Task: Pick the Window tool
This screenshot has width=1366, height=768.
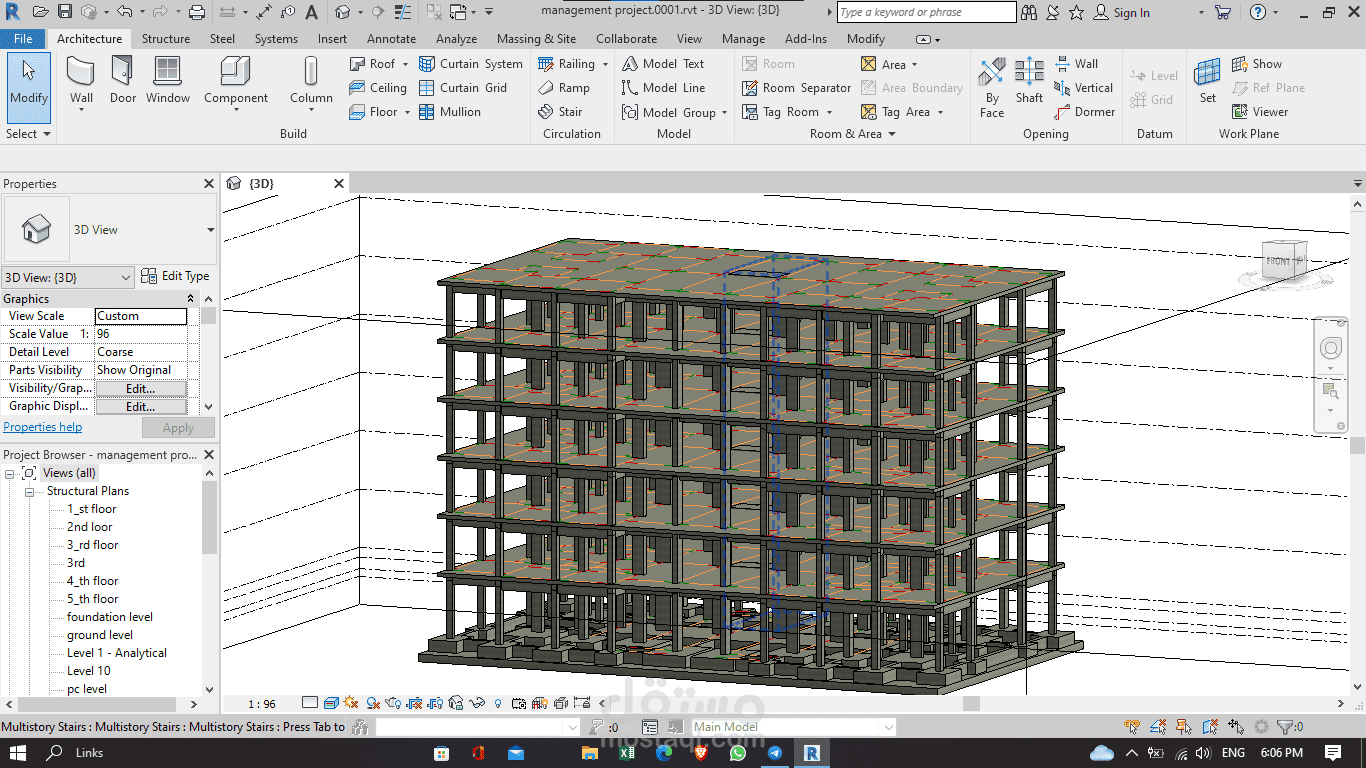Action: [x=168, y=81]
